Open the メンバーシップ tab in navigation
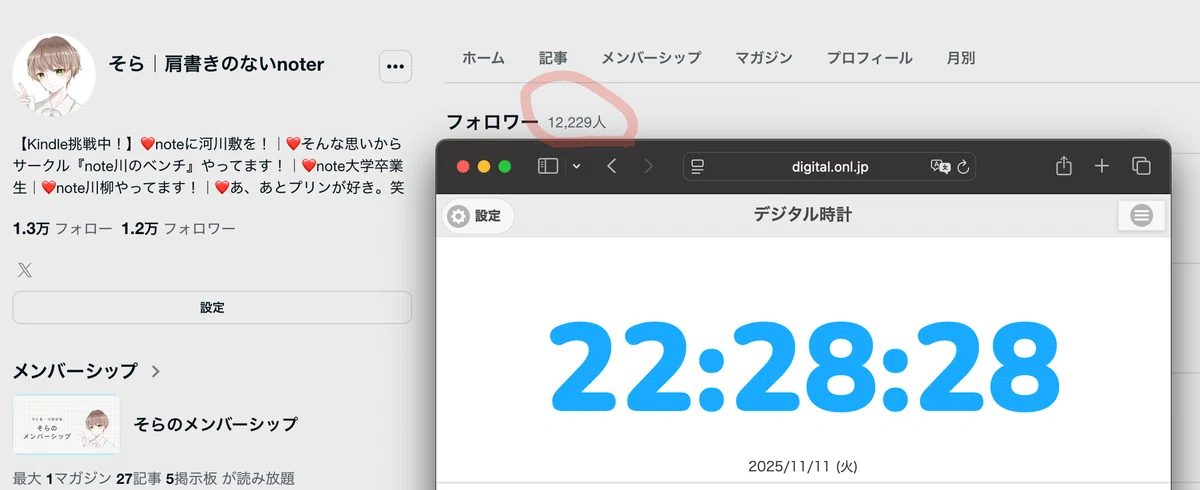The width and height of the screenshot is (1200, 490). point(651,58)
